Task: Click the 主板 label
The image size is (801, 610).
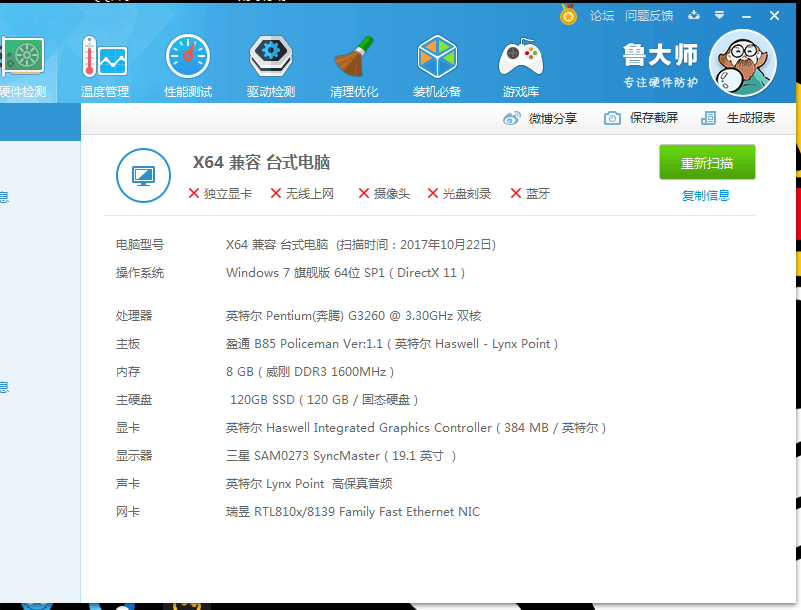Action: pos(128,344)
